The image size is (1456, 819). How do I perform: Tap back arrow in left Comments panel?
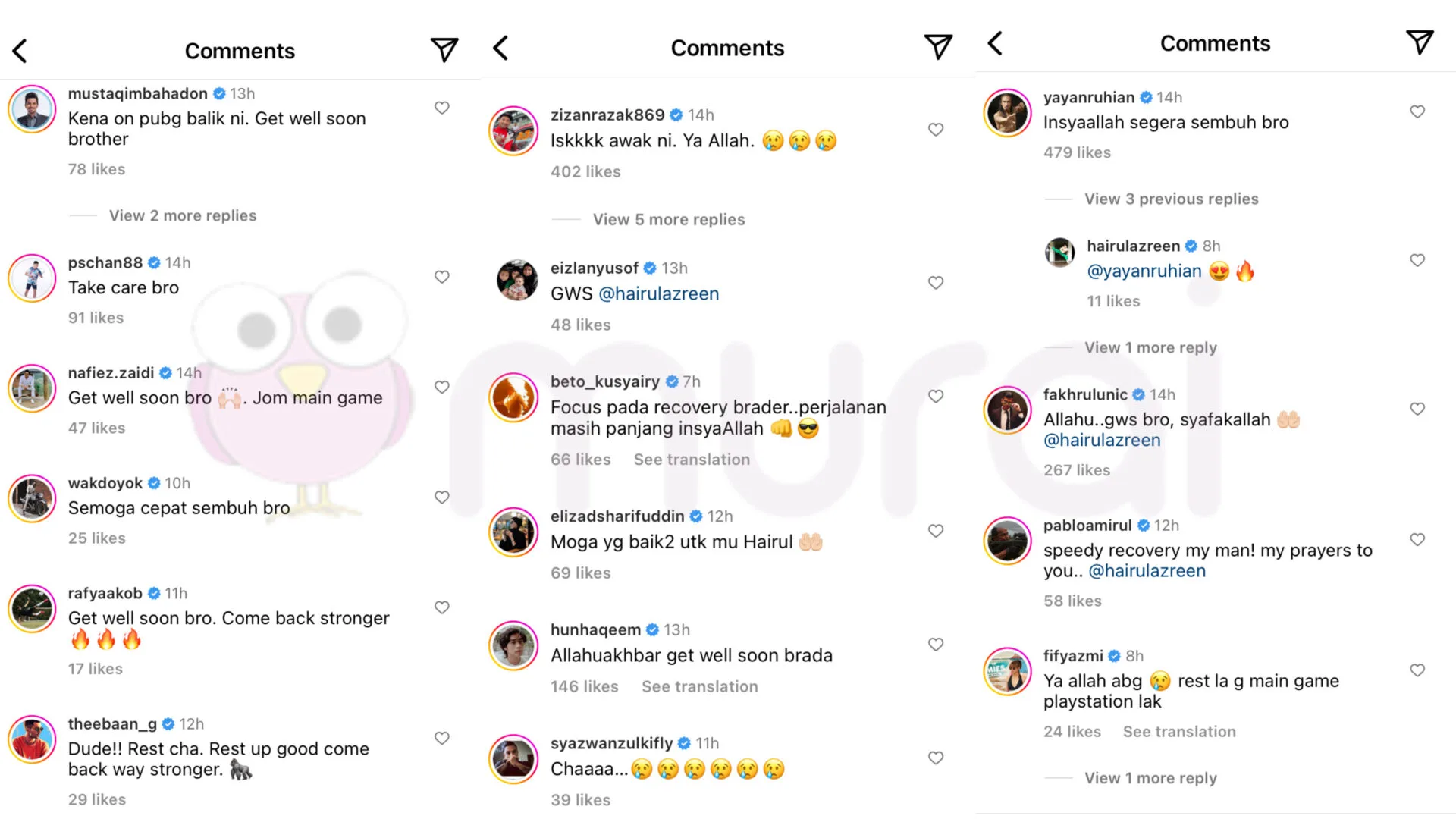click(x=20, y=51)
